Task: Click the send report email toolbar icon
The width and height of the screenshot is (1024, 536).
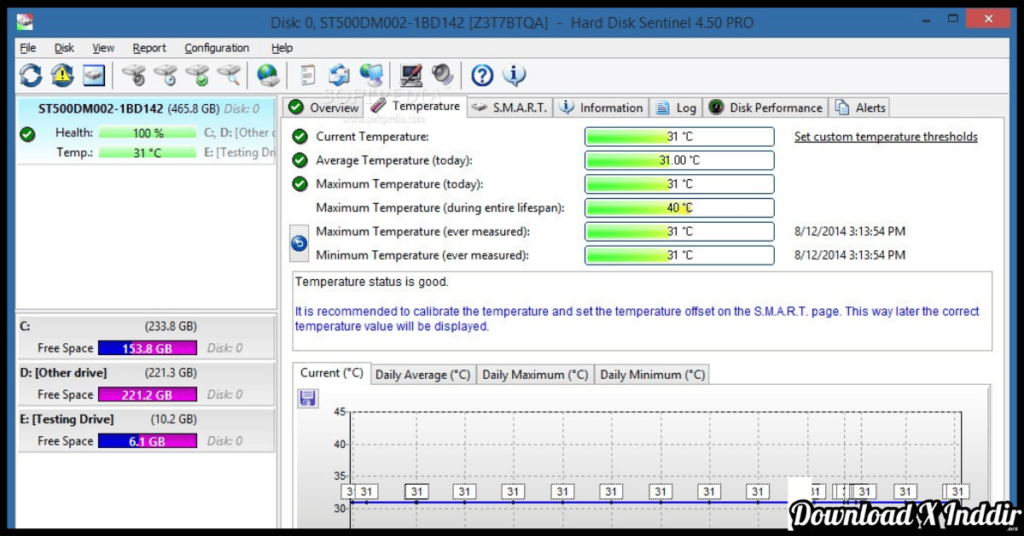Action: (x=339, y=75)
